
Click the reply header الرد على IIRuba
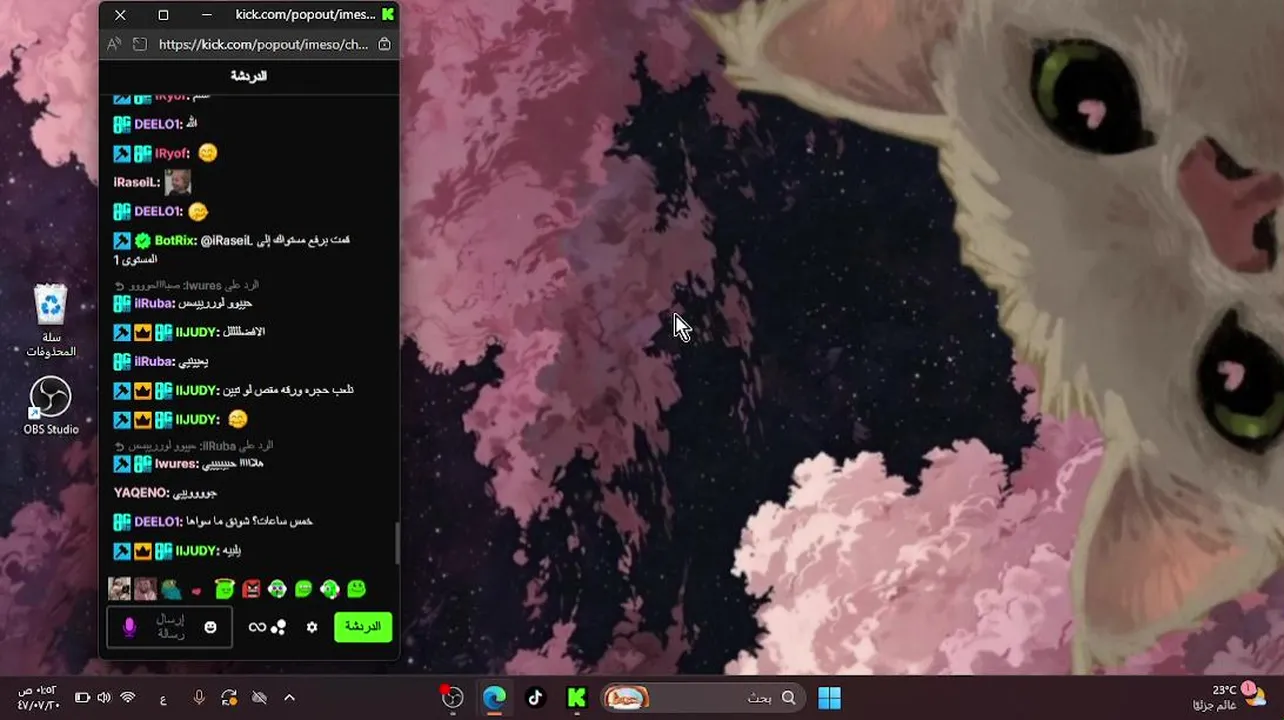pos(201,446)
